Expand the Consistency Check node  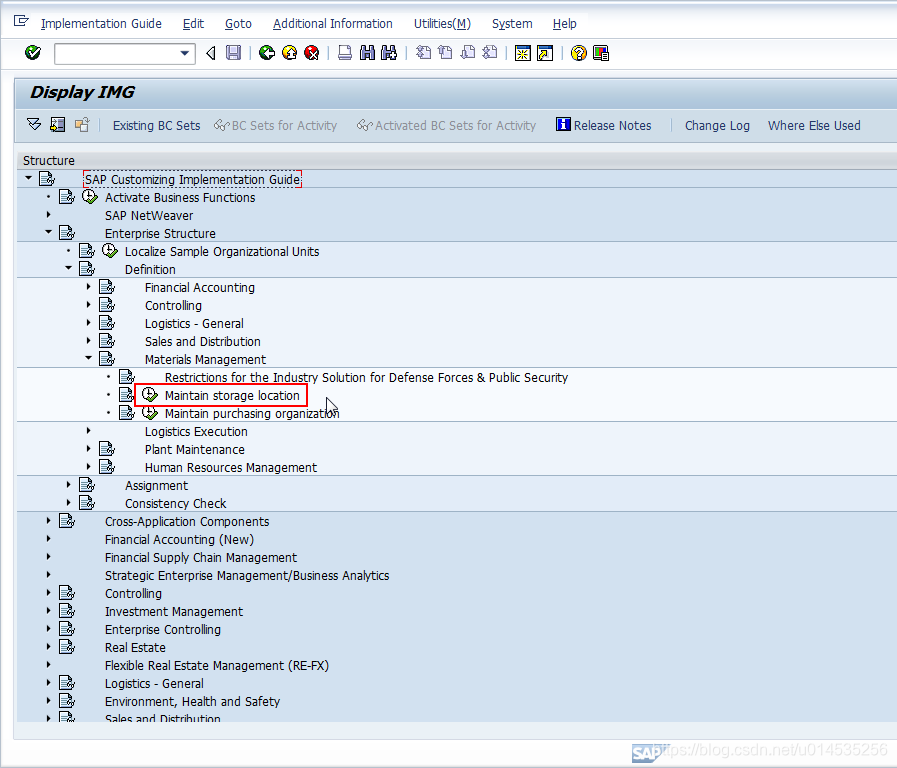click(x=69, y=502)
